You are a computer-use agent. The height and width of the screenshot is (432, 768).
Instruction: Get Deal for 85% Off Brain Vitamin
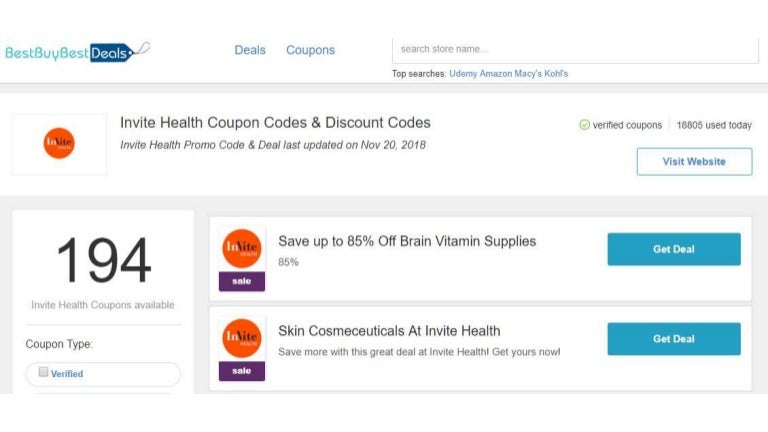click(673, 249)
